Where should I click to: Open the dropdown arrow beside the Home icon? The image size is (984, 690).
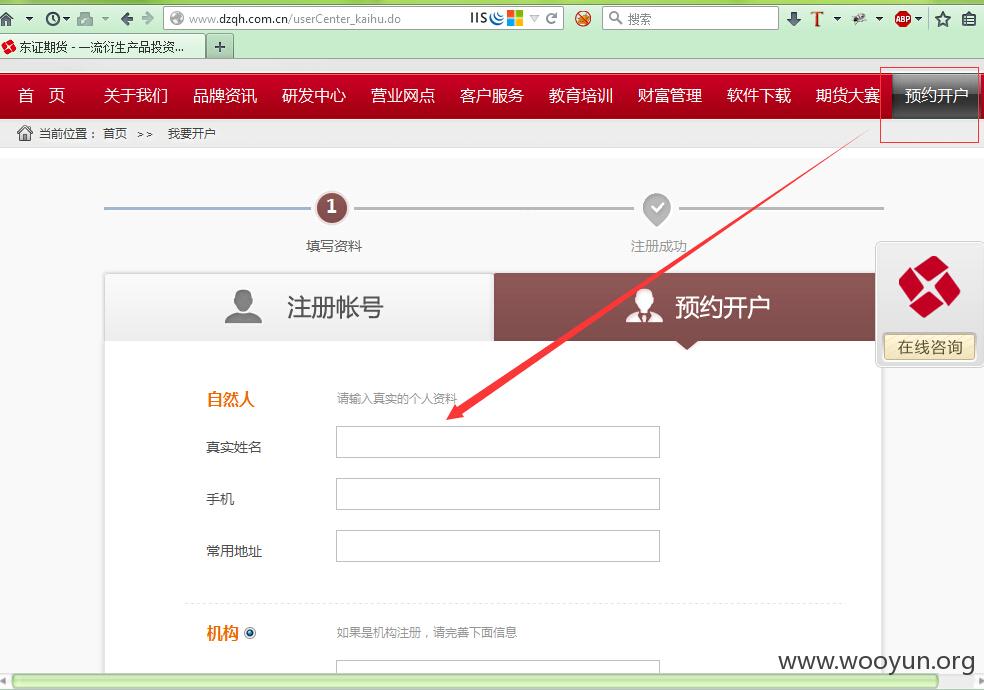pos(29,19)
